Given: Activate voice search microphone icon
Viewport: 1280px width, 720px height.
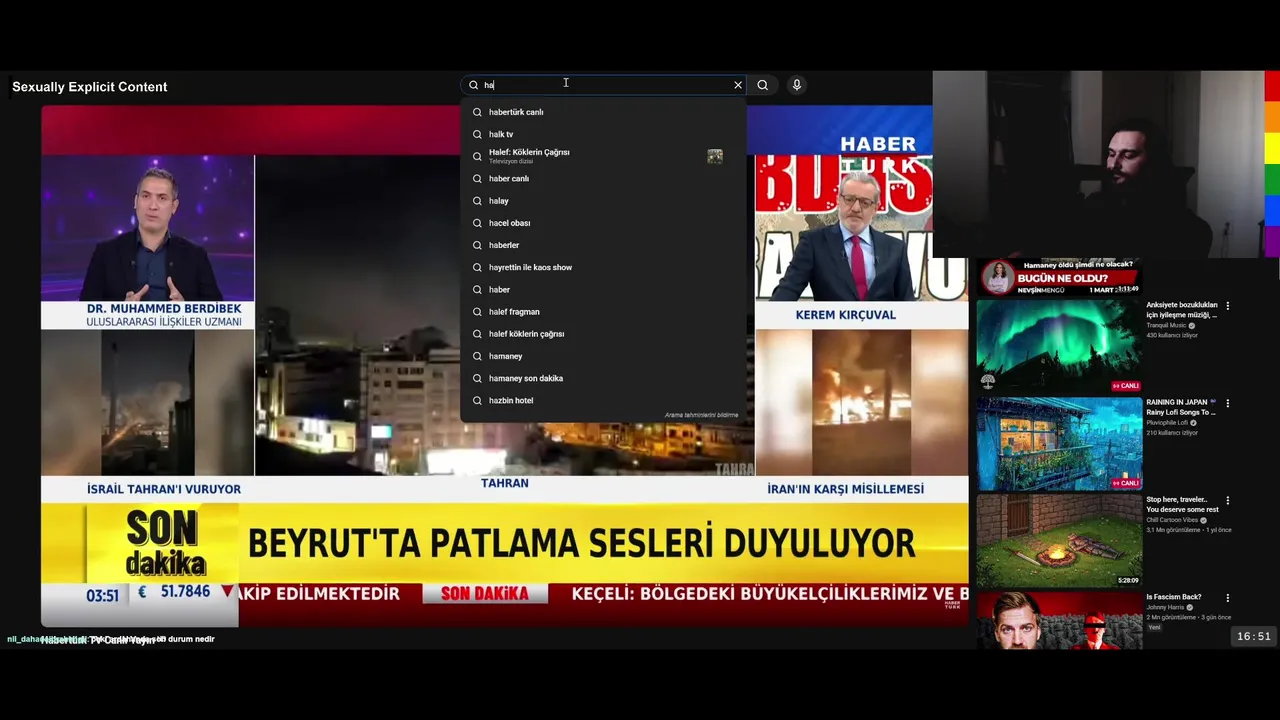Looking at the screenshot, I should point(797,85).
